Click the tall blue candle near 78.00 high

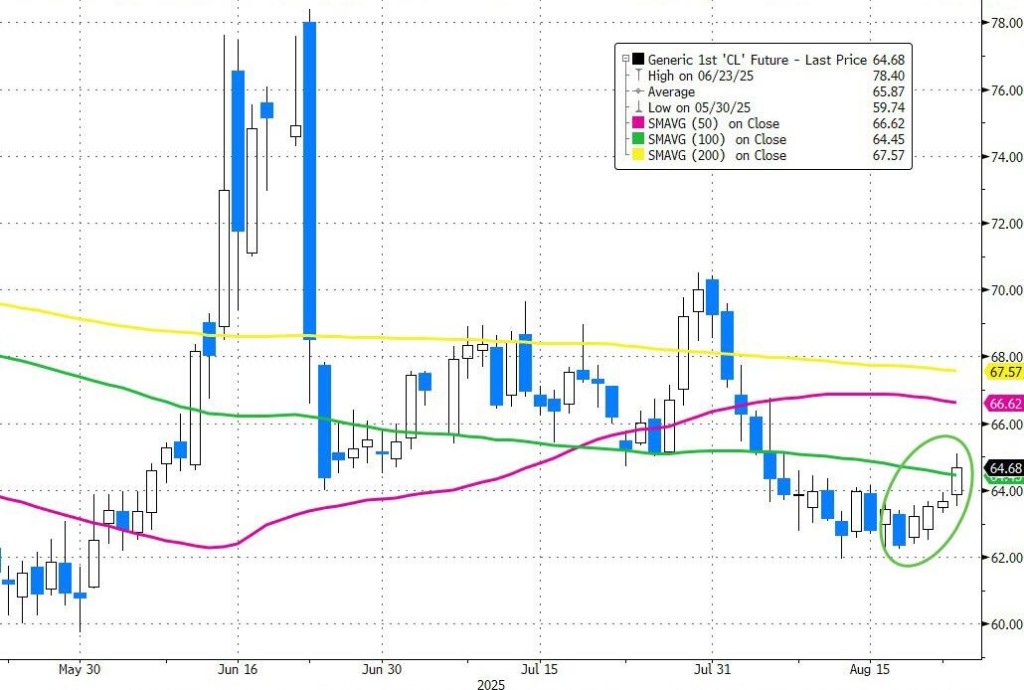tap(310, 180)
